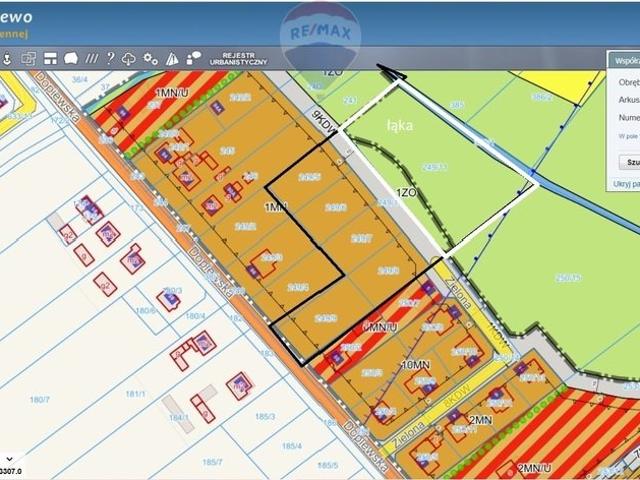Click parcel number 181/1
Viewport: 640px width, 480px height.
[135, 394]
